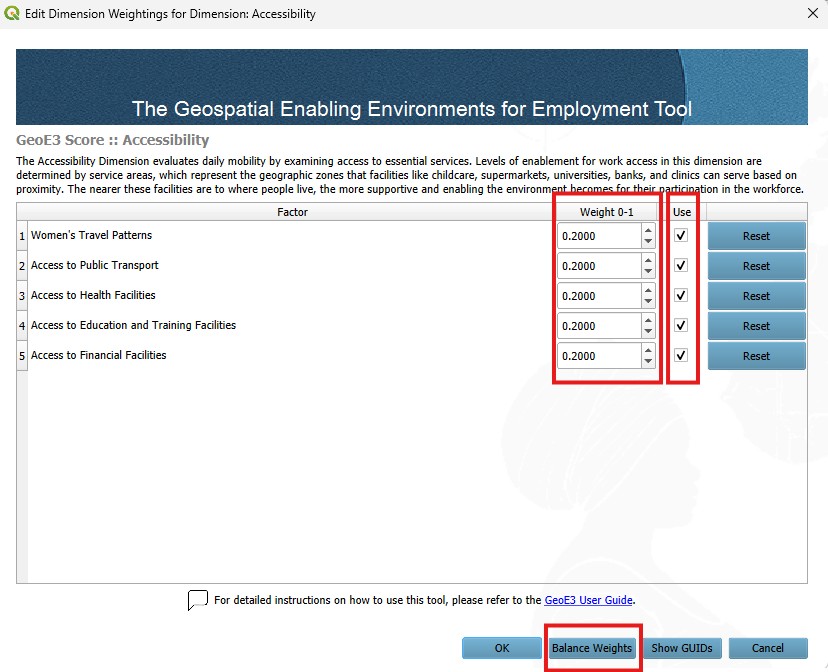Click the speech bubble icon beside instructions
Screen dimensions: 828x672
click(x=197, y=600)
